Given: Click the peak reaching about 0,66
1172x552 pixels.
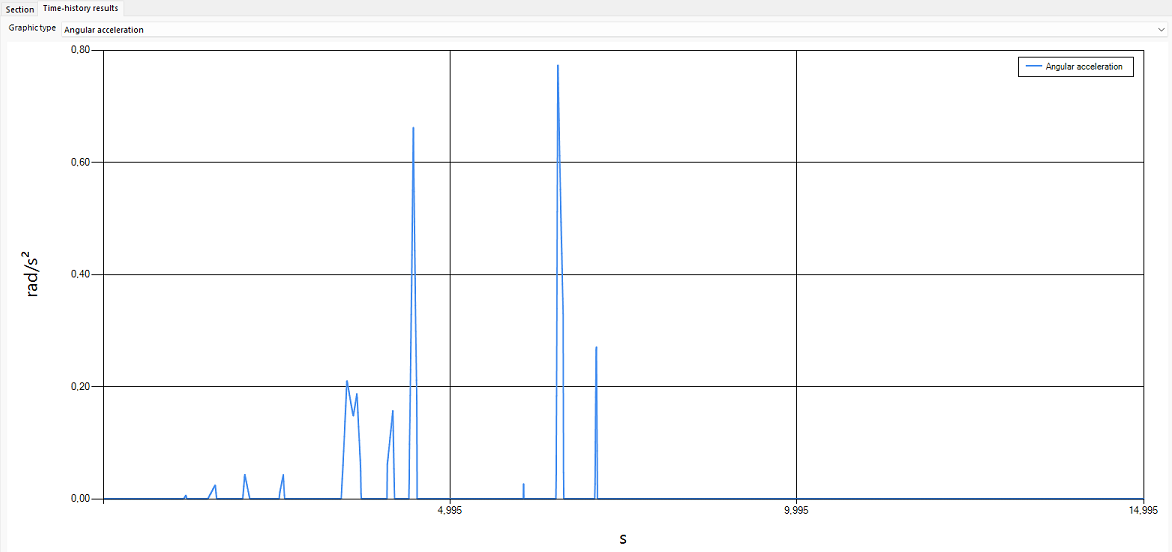Looking at the screenshot, I should (x=413, y=128).
